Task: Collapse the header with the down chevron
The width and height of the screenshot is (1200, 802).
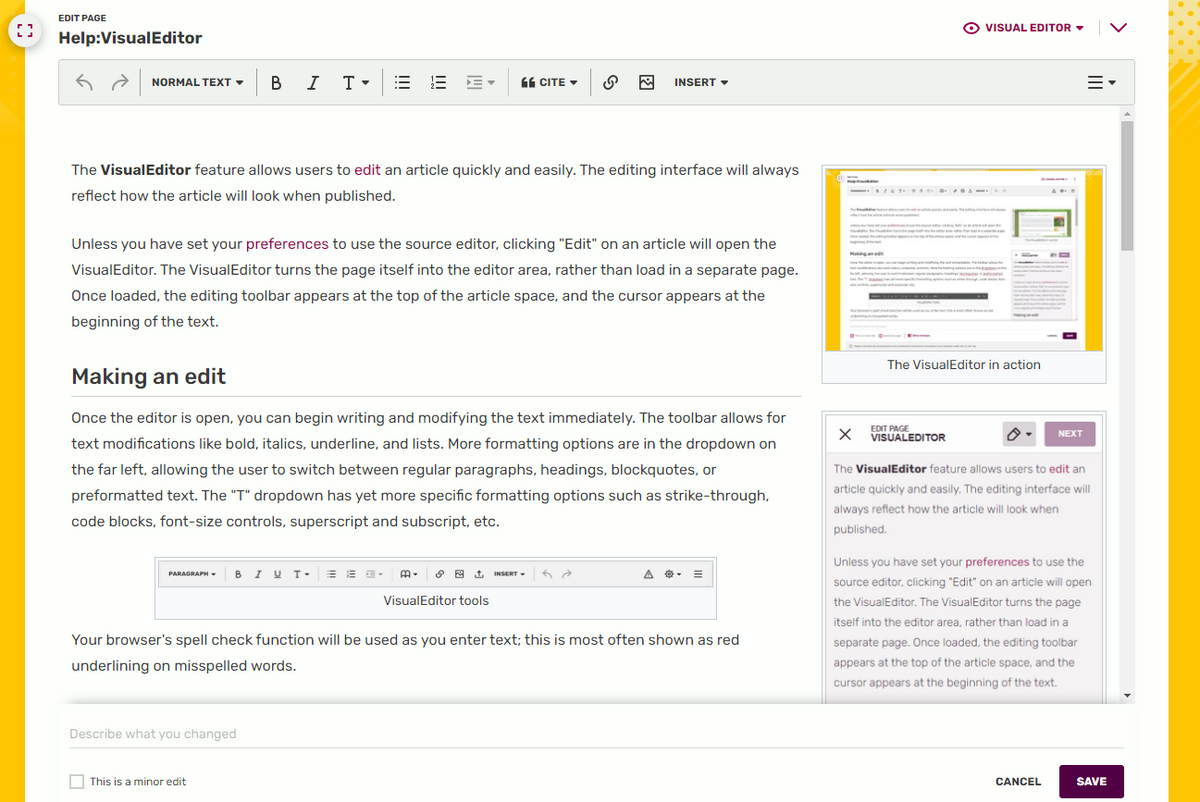Action: (1118, 28)
